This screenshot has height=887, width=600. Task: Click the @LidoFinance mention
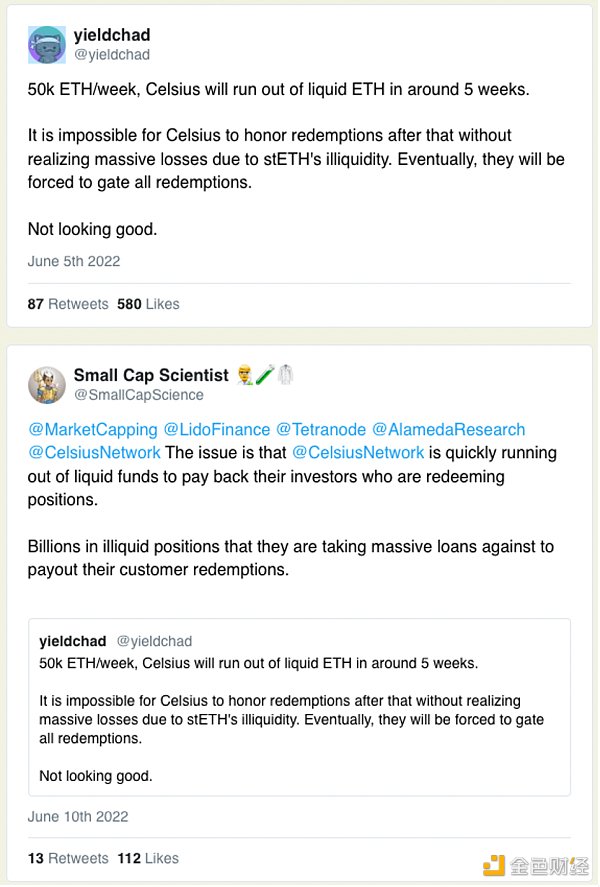215,429
